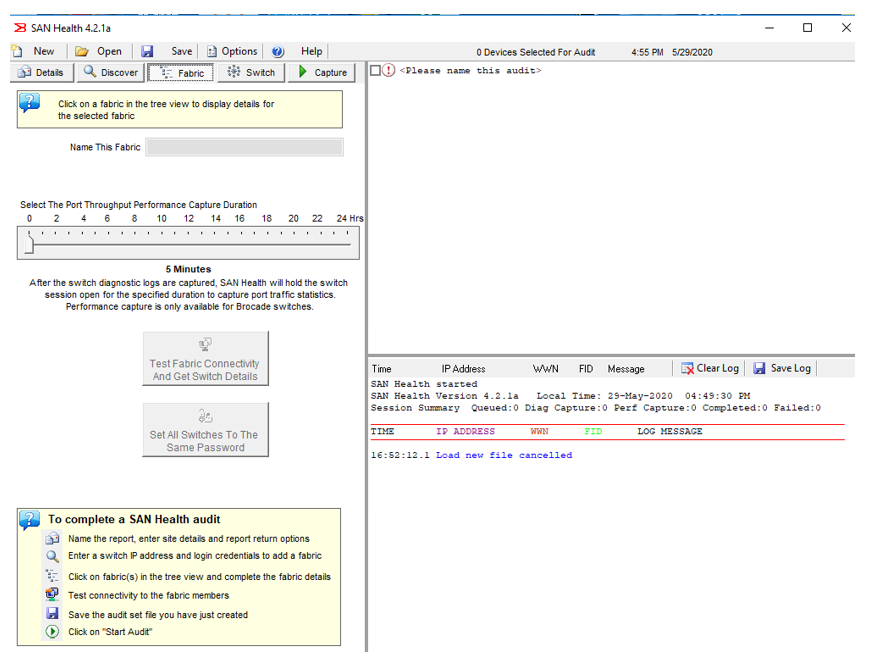This screenshot has height=665, width=879.
Task: Click the Name This Fabric text field
Action: pos(244,148)
